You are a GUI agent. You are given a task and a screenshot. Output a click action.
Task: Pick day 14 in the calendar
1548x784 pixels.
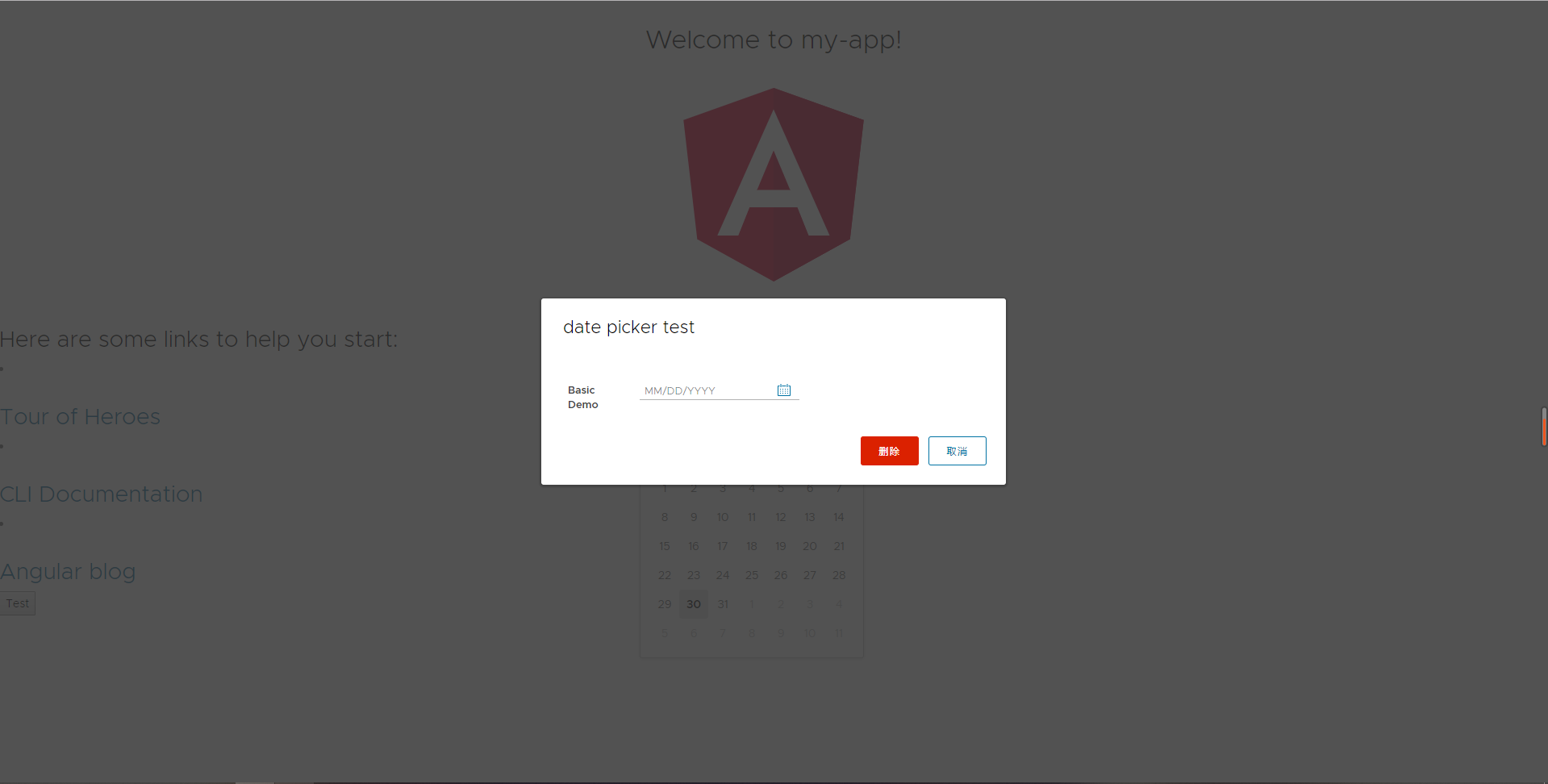[839, 517]
